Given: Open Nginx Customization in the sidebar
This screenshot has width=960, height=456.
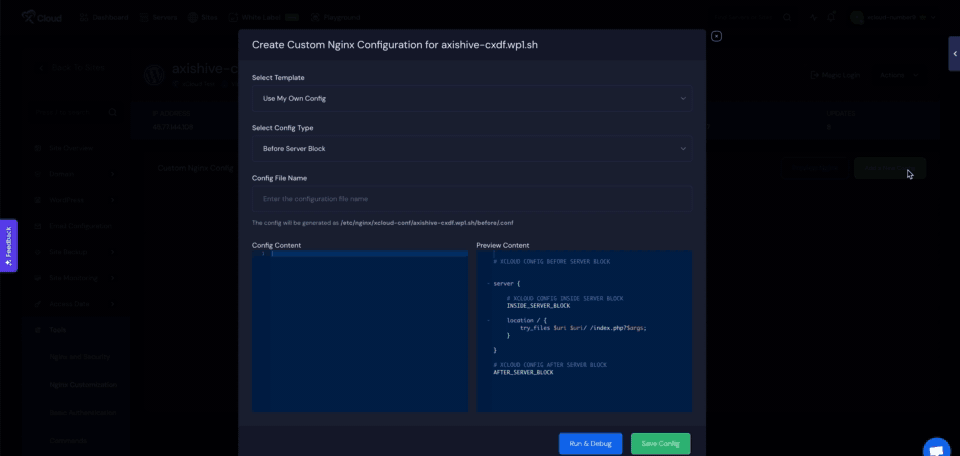Looking at the screenshot, I should tap(83, 385).
